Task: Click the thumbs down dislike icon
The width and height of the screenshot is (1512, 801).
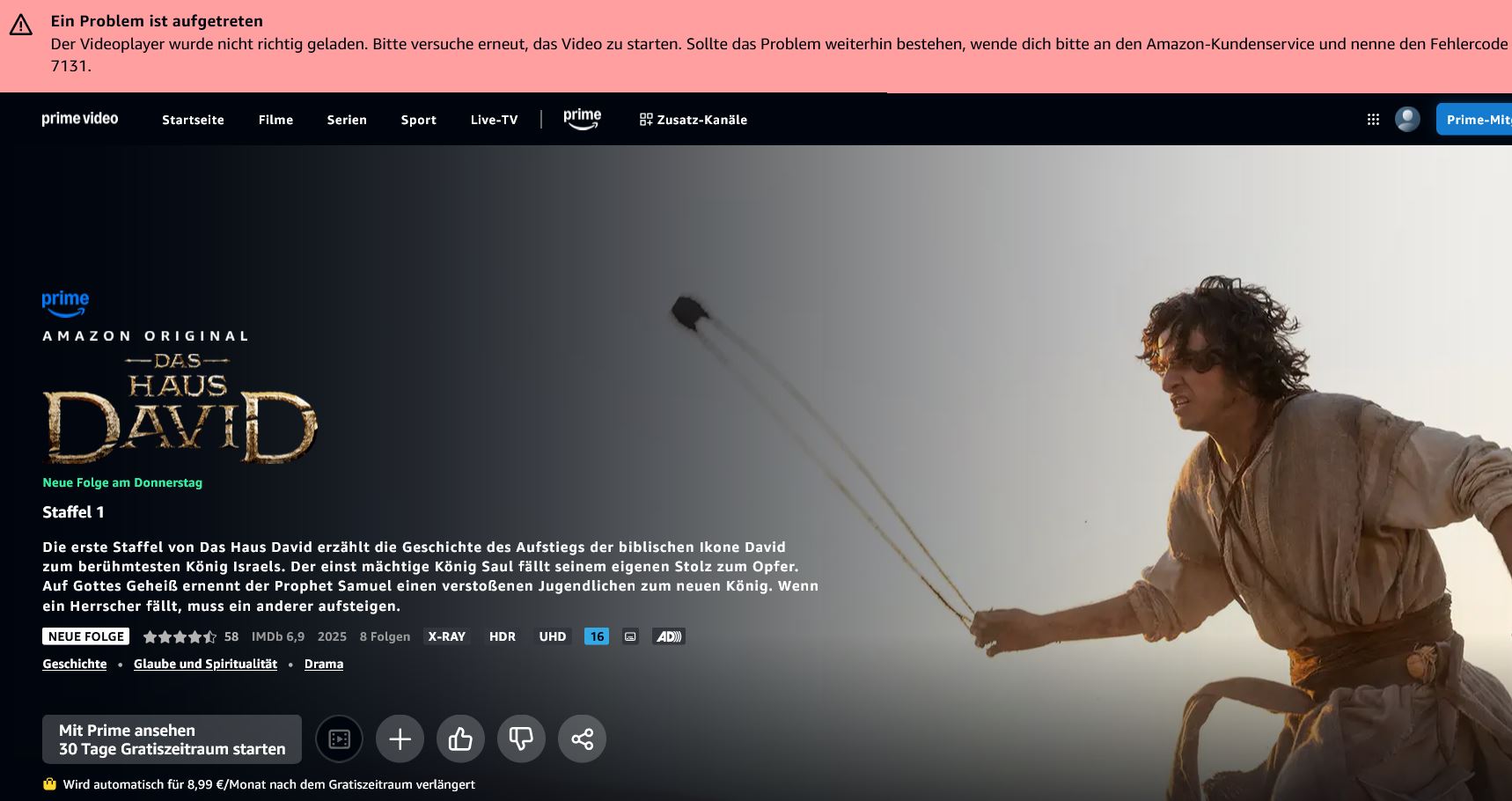Action: [521, 739]
